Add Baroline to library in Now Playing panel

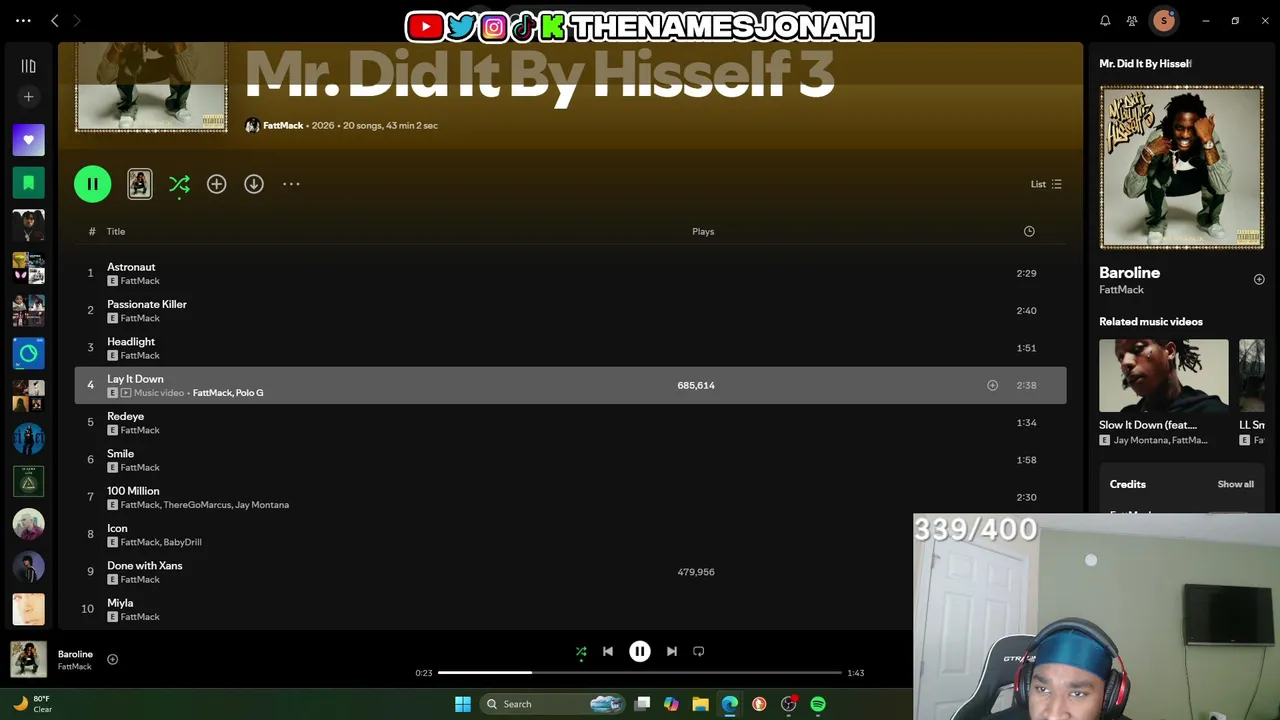click(x=1259, y=280)
